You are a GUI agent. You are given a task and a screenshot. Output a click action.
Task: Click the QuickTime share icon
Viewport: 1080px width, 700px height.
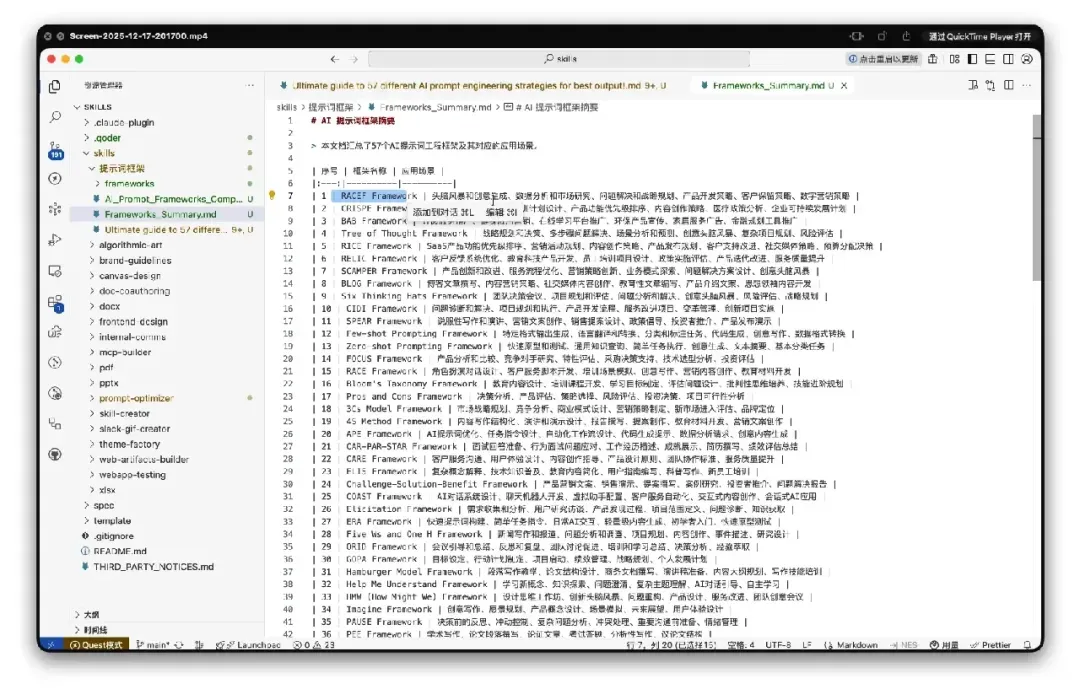[906, 36]
